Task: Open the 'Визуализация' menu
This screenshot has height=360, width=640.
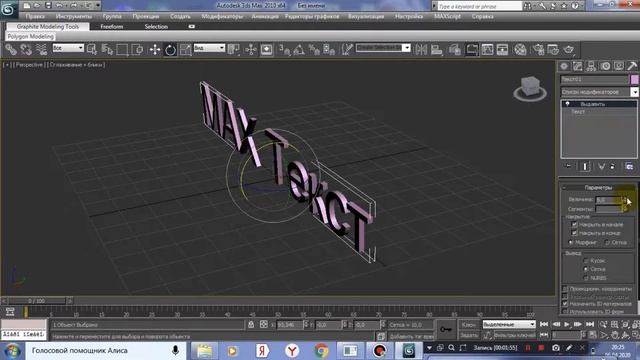Action: click(366, 17)
